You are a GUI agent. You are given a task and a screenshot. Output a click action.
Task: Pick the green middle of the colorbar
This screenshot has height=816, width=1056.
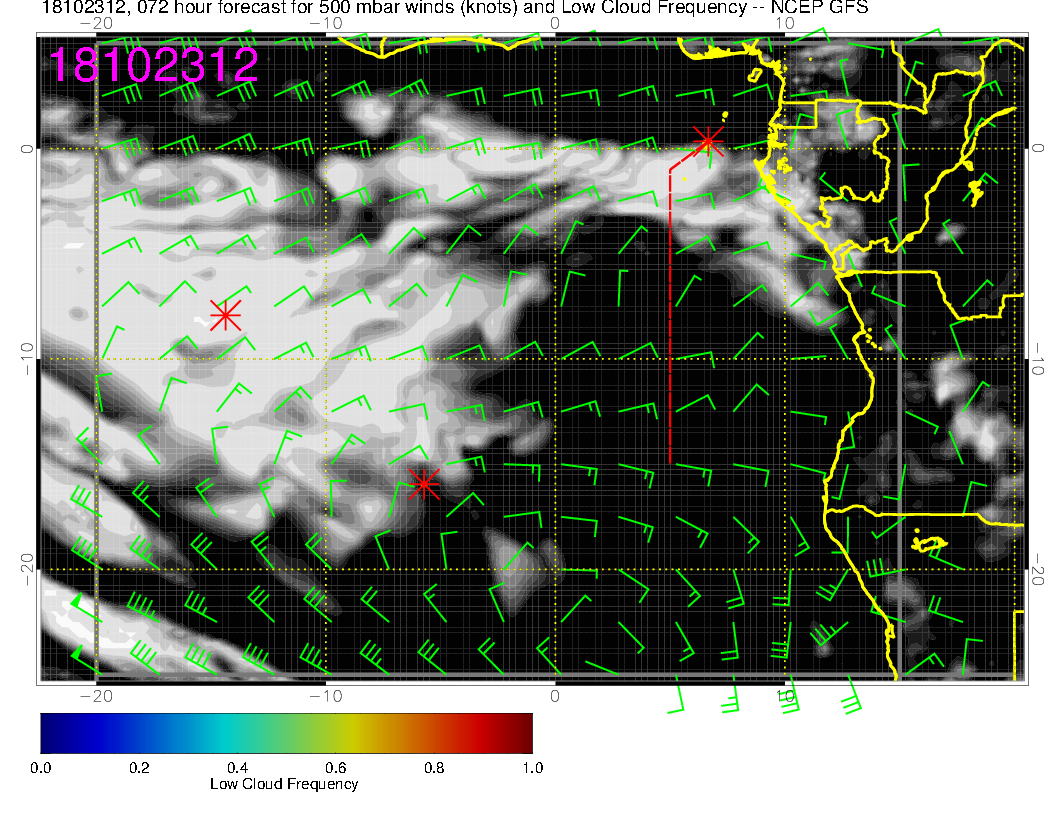tap(286, 732)
